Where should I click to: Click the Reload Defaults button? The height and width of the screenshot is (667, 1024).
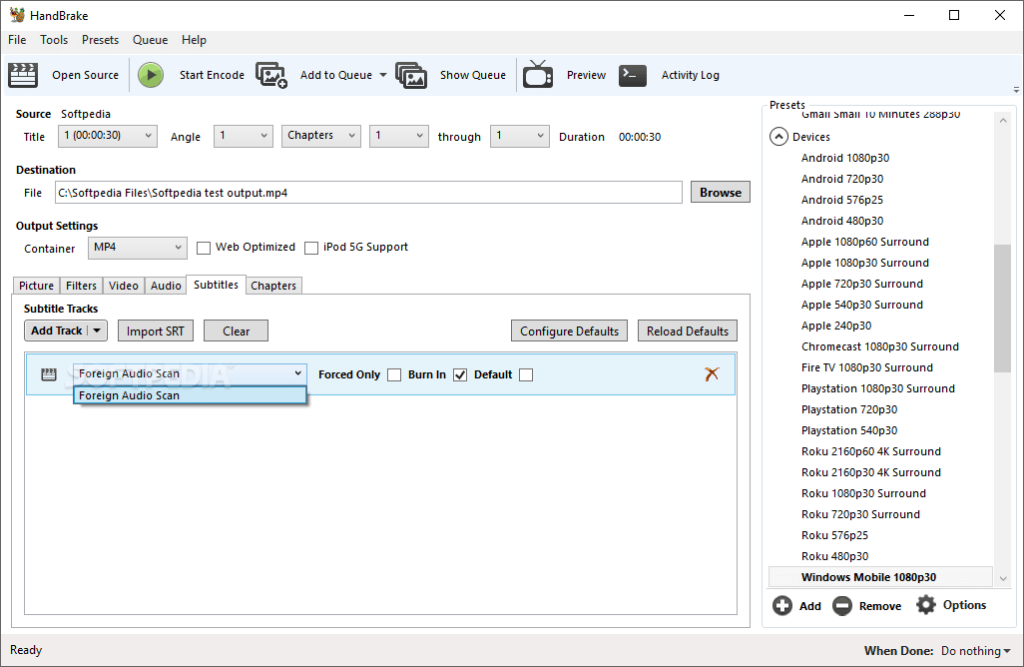[x=688, y=331]
